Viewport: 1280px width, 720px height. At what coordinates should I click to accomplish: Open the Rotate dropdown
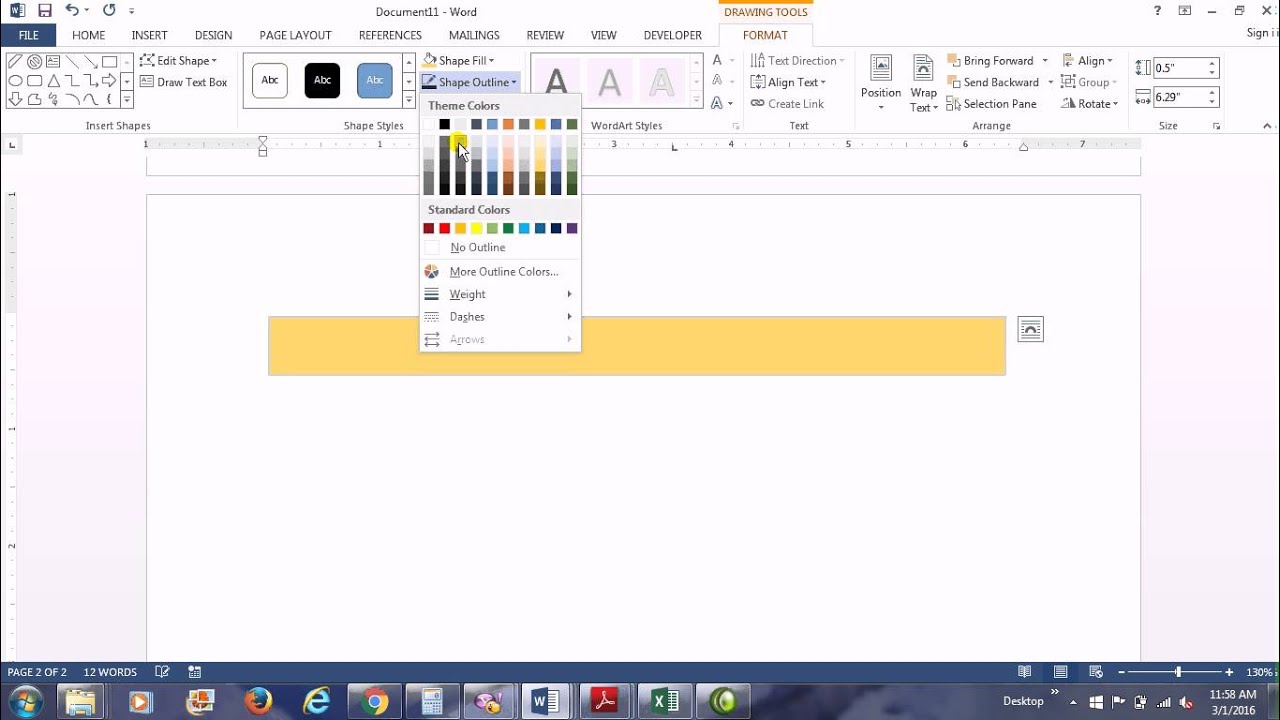point(1090,104)
